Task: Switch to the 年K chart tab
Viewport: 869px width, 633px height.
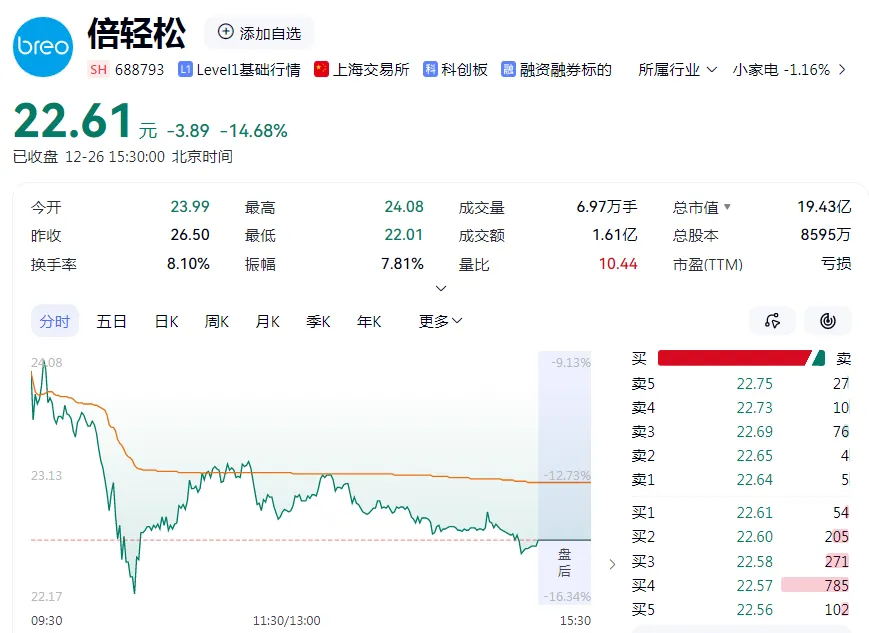Action: 369,321
